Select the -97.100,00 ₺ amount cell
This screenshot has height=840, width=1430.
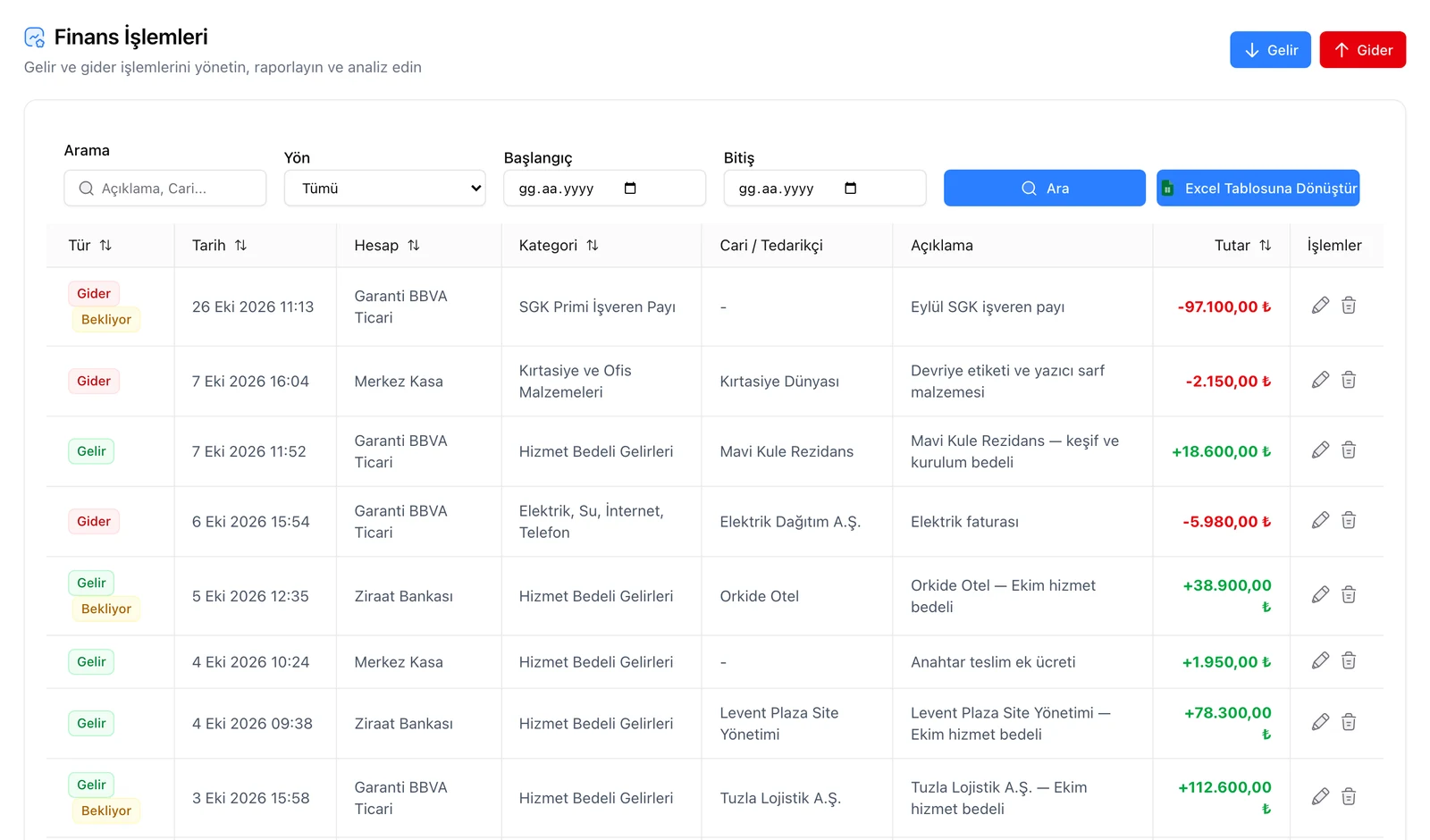pos(1224,307)
